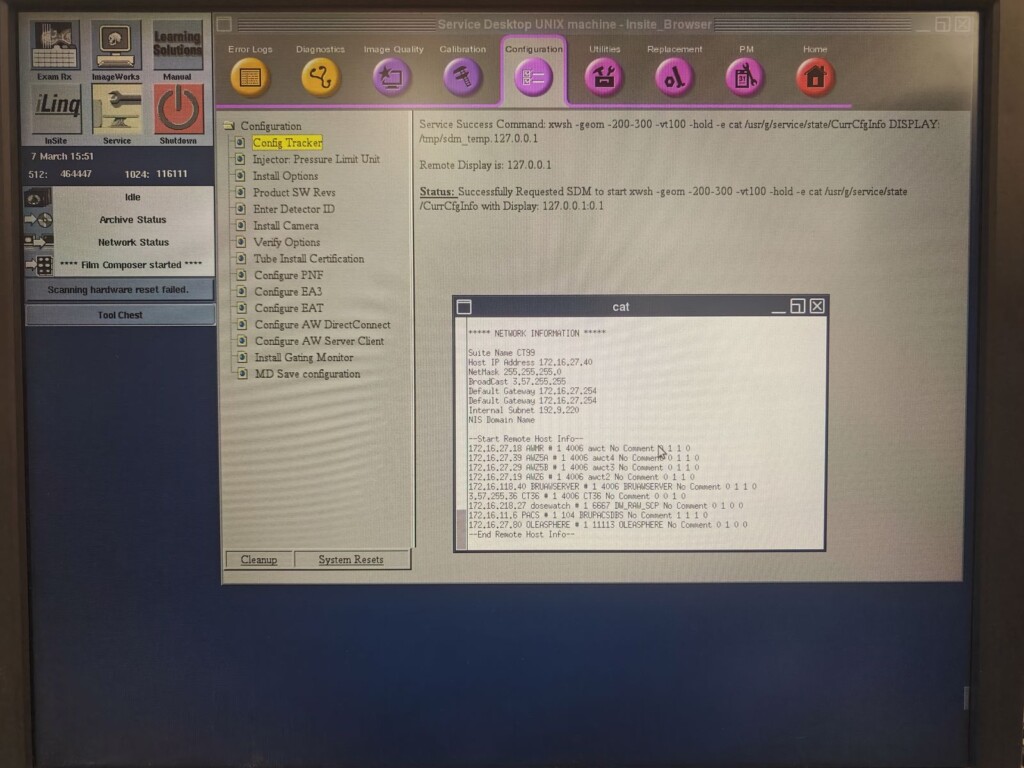Select the Calibration tool icon

(463, 77)
